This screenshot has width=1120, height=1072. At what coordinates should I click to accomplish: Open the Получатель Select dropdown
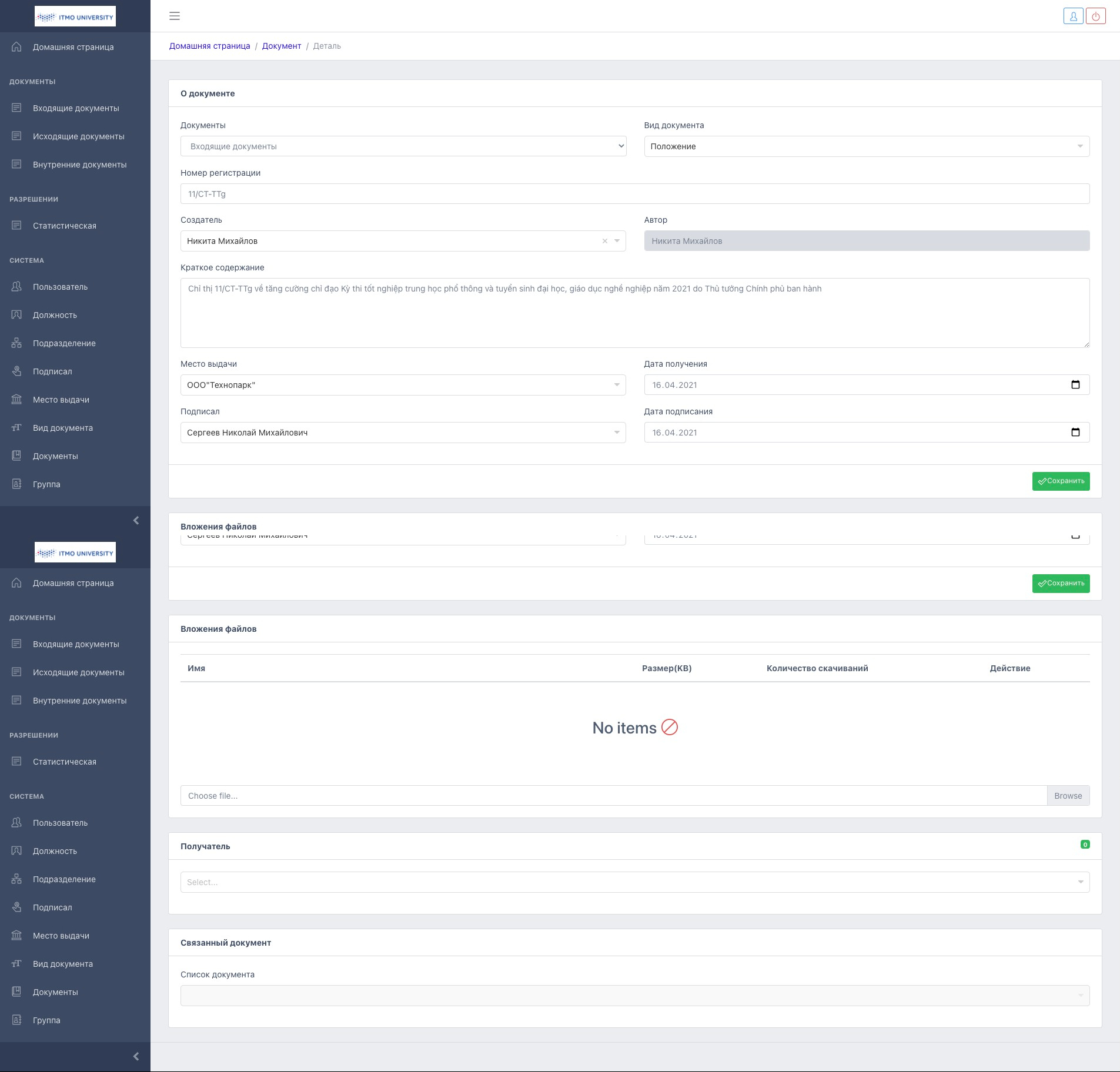(x=634, y=882)
